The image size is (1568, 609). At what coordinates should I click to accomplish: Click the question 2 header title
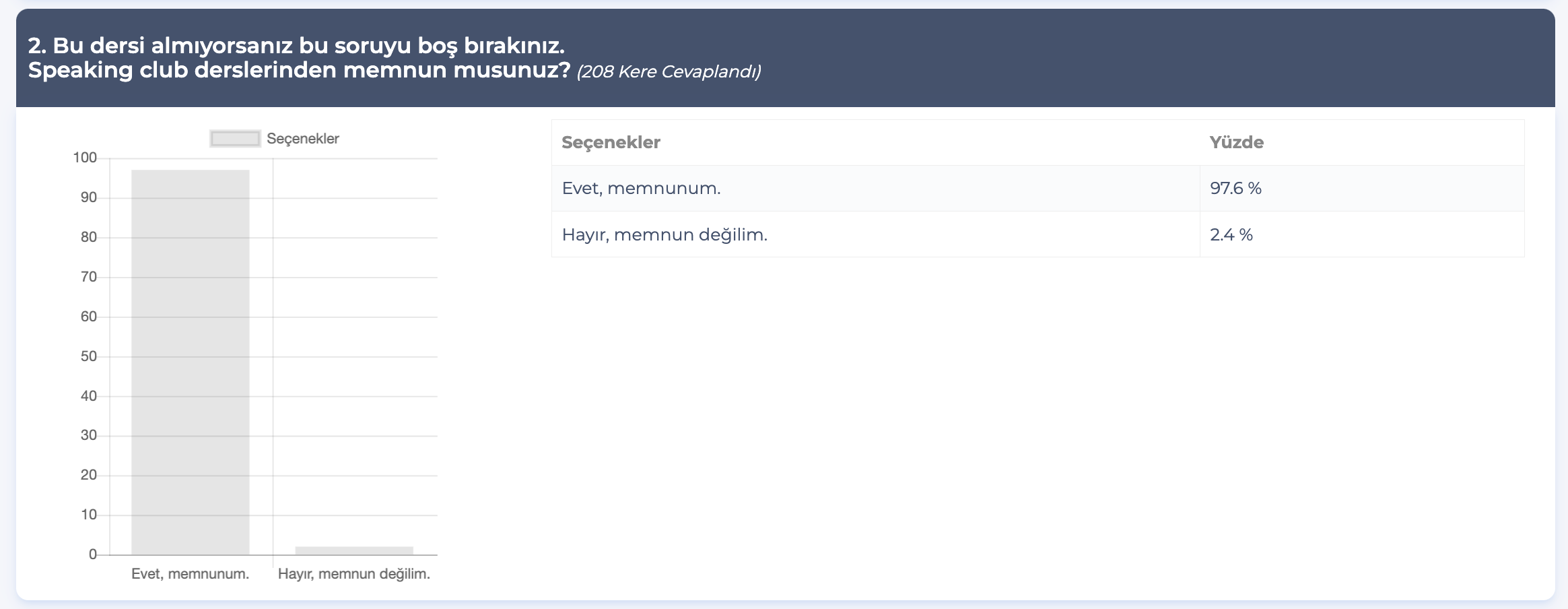pos(296,46)
